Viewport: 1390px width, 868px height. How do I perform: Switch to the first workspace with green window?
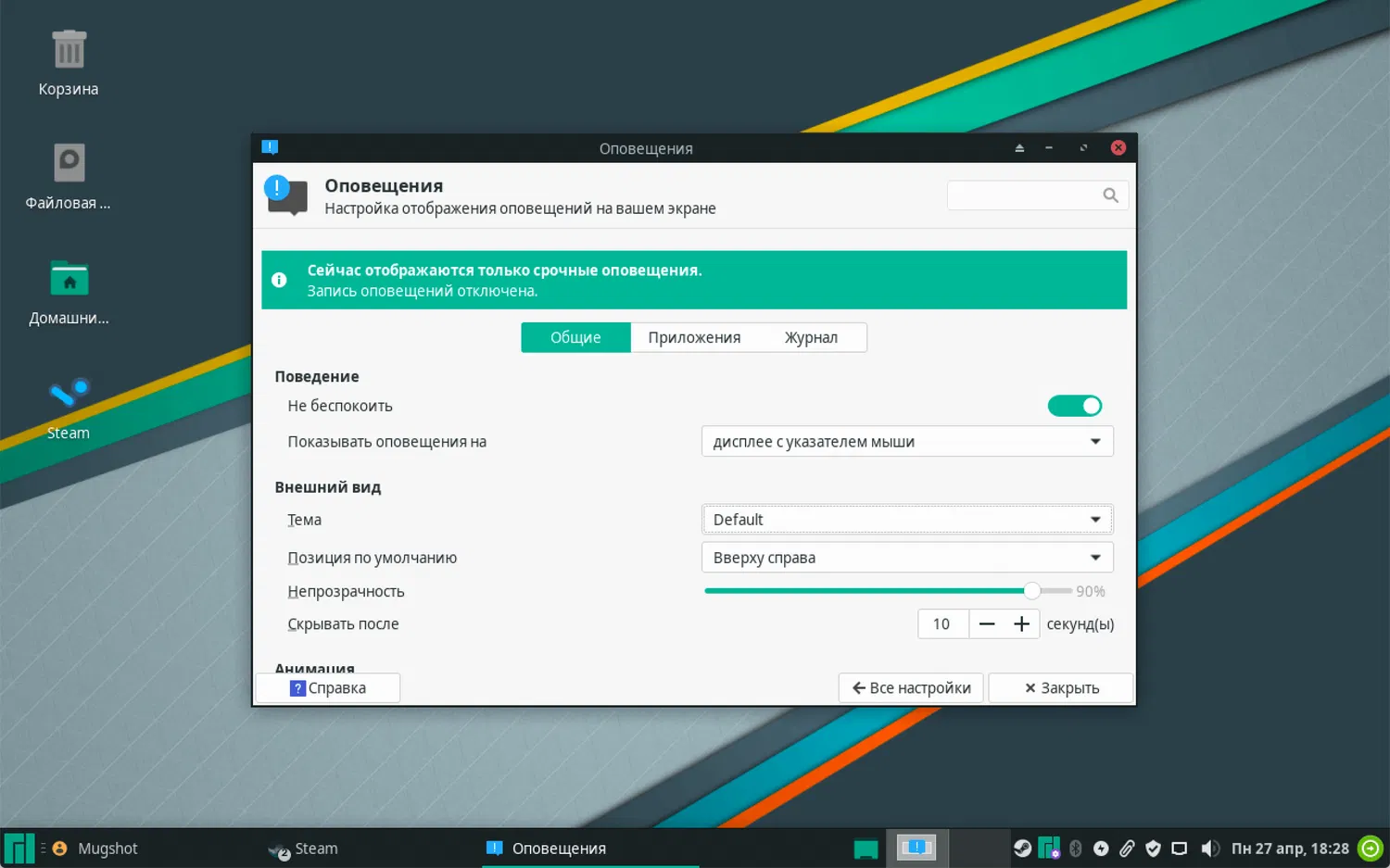(x=866, y=848)
